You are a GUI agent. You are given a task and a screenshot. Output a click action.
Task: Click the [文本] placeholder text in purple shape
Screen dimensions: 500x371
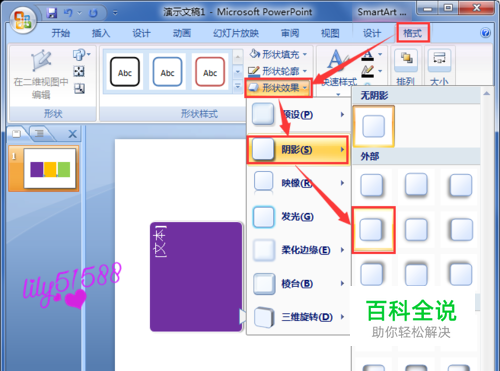click(159, 242)
